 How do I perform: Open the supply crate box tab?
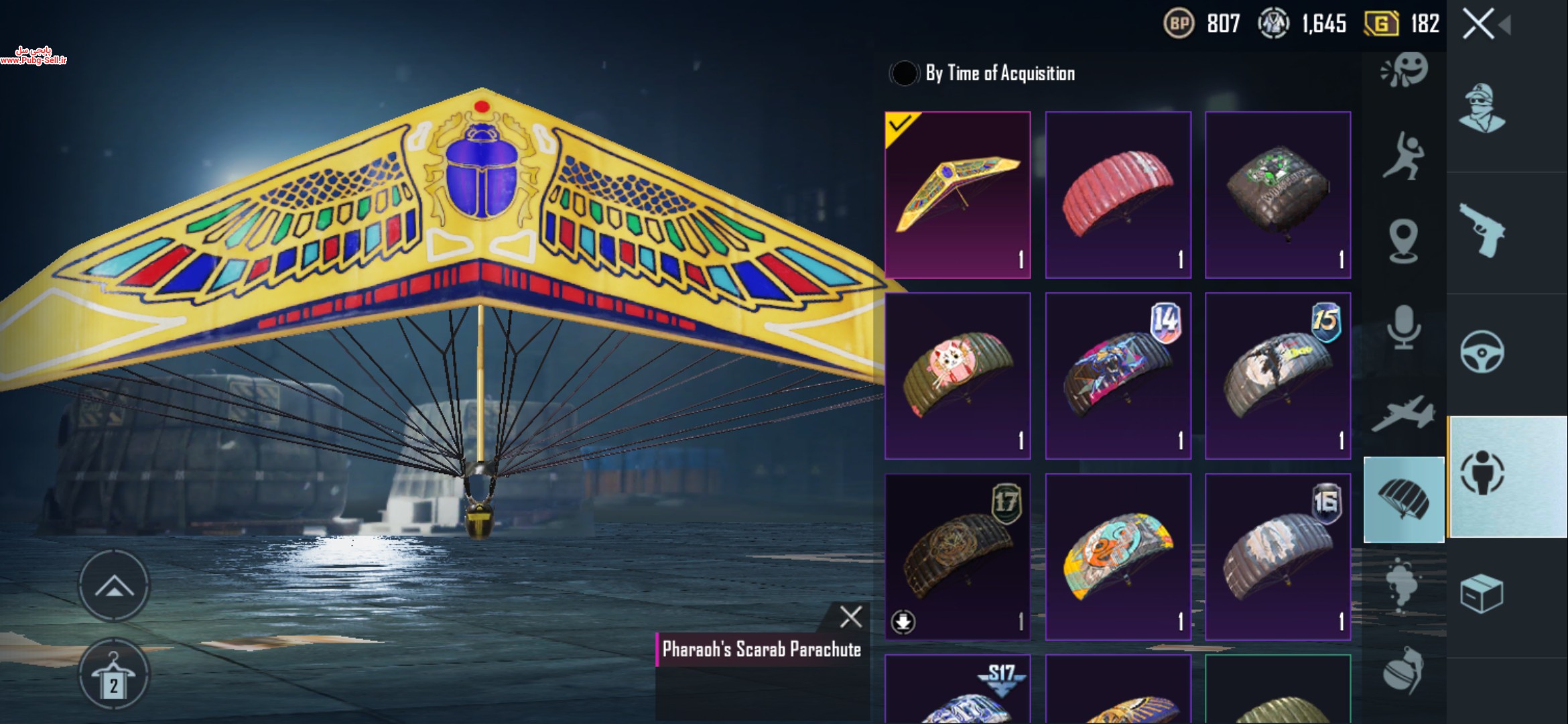pyautogui.click(x=1482, y=593)
